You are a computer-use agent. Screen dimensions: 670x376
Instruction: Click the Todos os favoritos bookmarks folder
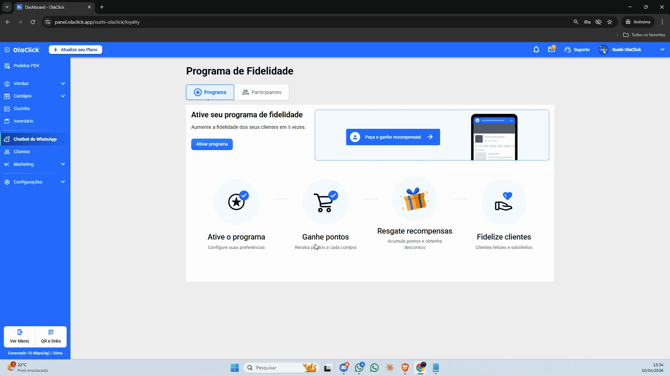(x=644, y=35)
